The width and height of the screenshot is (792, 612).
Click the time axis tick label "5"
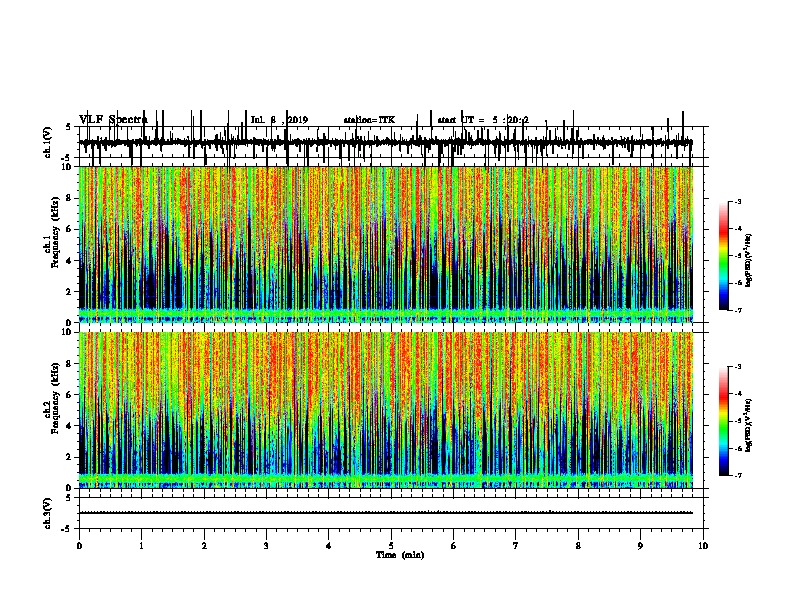point(391,546)
